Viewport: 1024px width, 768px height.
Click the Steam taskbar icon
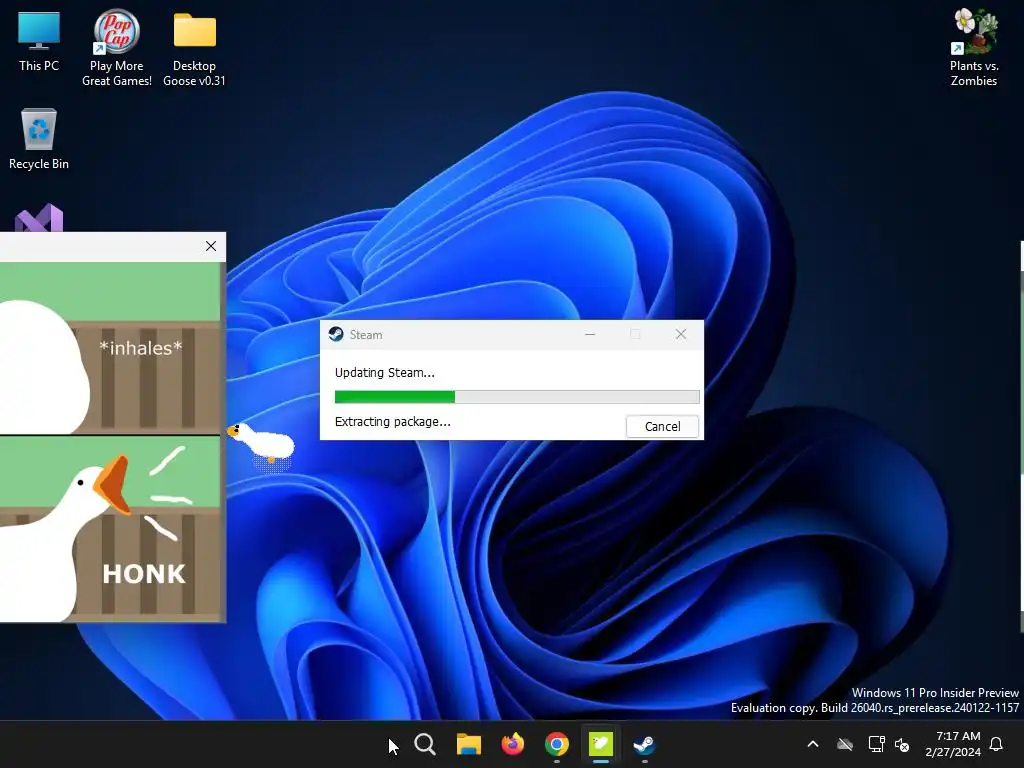tap(645, 744)
